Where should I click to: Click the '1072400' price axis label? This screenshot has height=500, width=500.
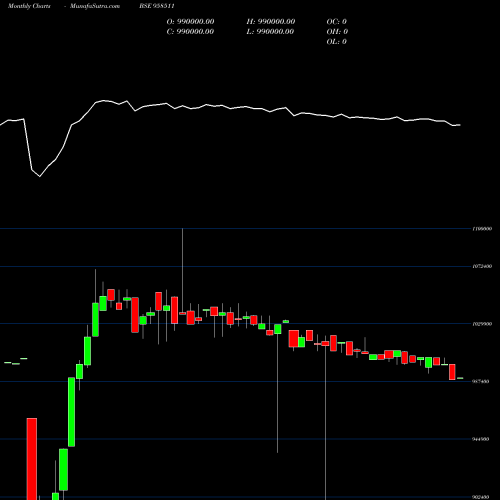[482, 266]
